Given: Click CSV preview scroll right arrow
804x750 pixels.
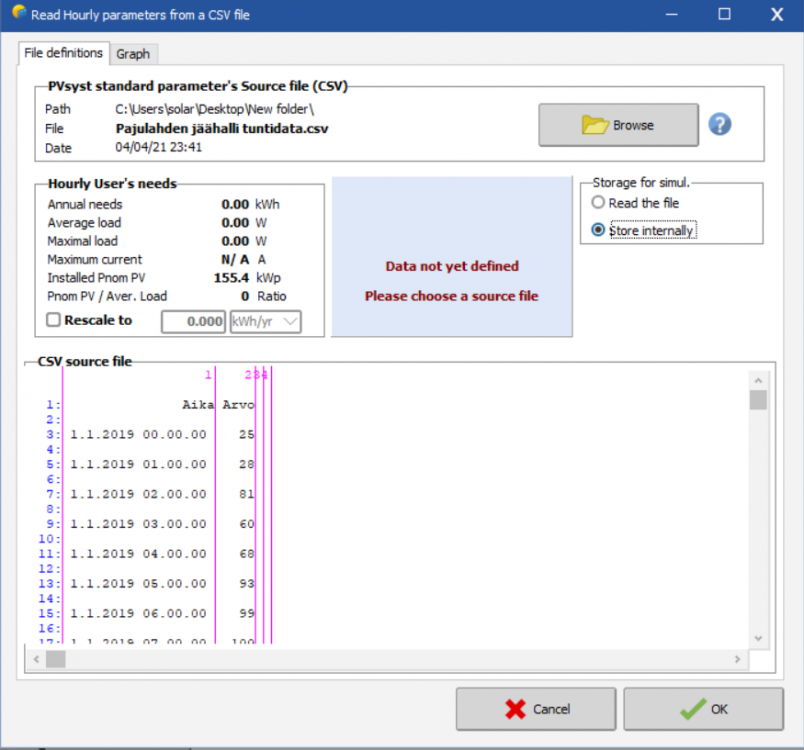Looking at the screenshot, I should 738,659.
